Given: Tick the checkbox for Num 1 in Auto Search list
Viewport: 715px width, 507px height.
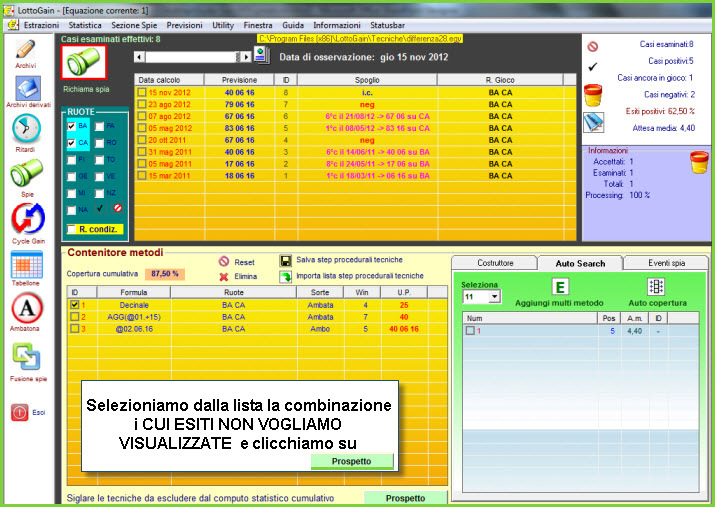Looking at the screenshot, I should (470, 331).
